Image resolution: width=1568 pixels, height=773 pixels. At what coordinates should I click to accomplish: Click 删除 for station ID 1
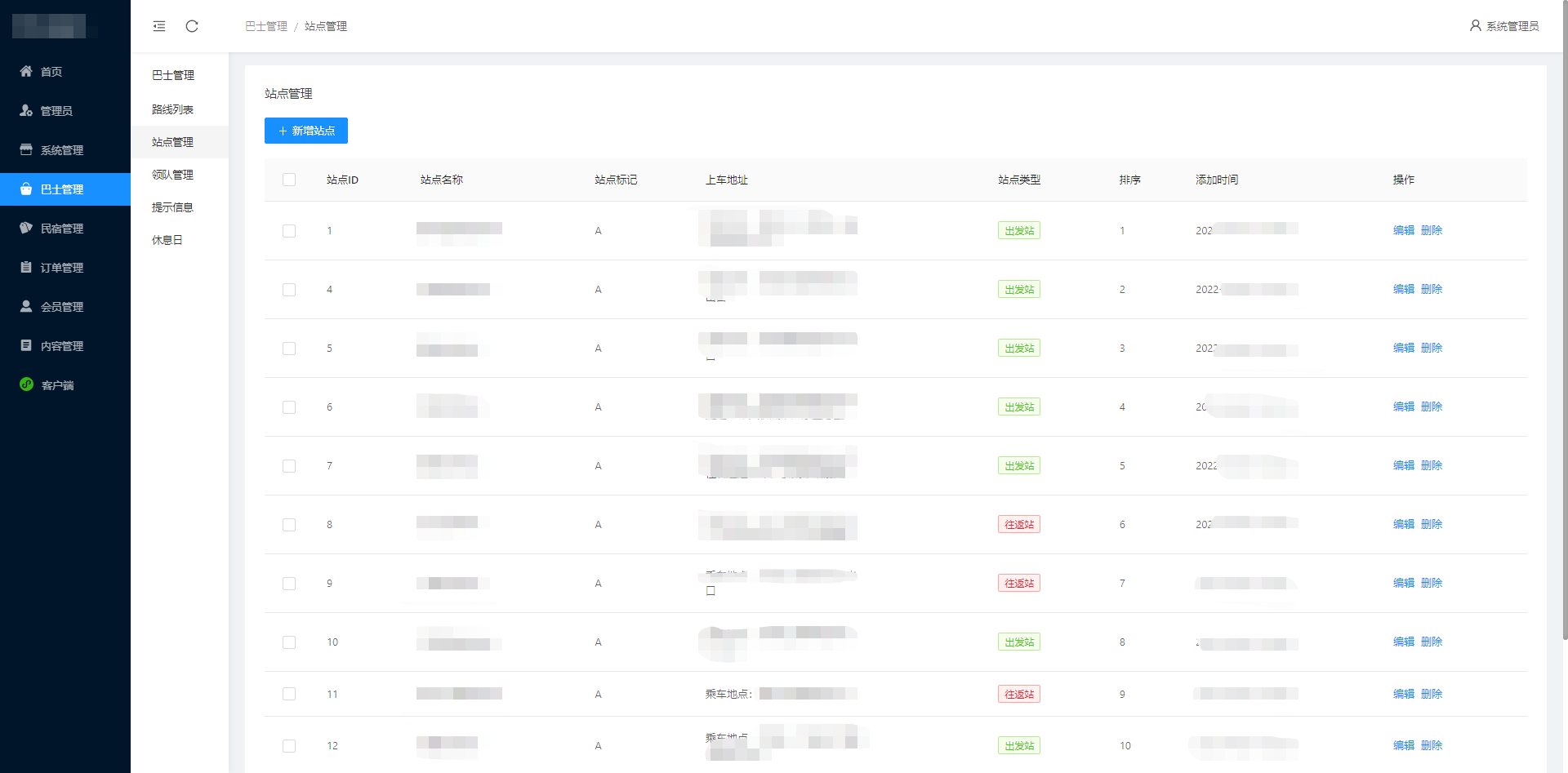1432,230
